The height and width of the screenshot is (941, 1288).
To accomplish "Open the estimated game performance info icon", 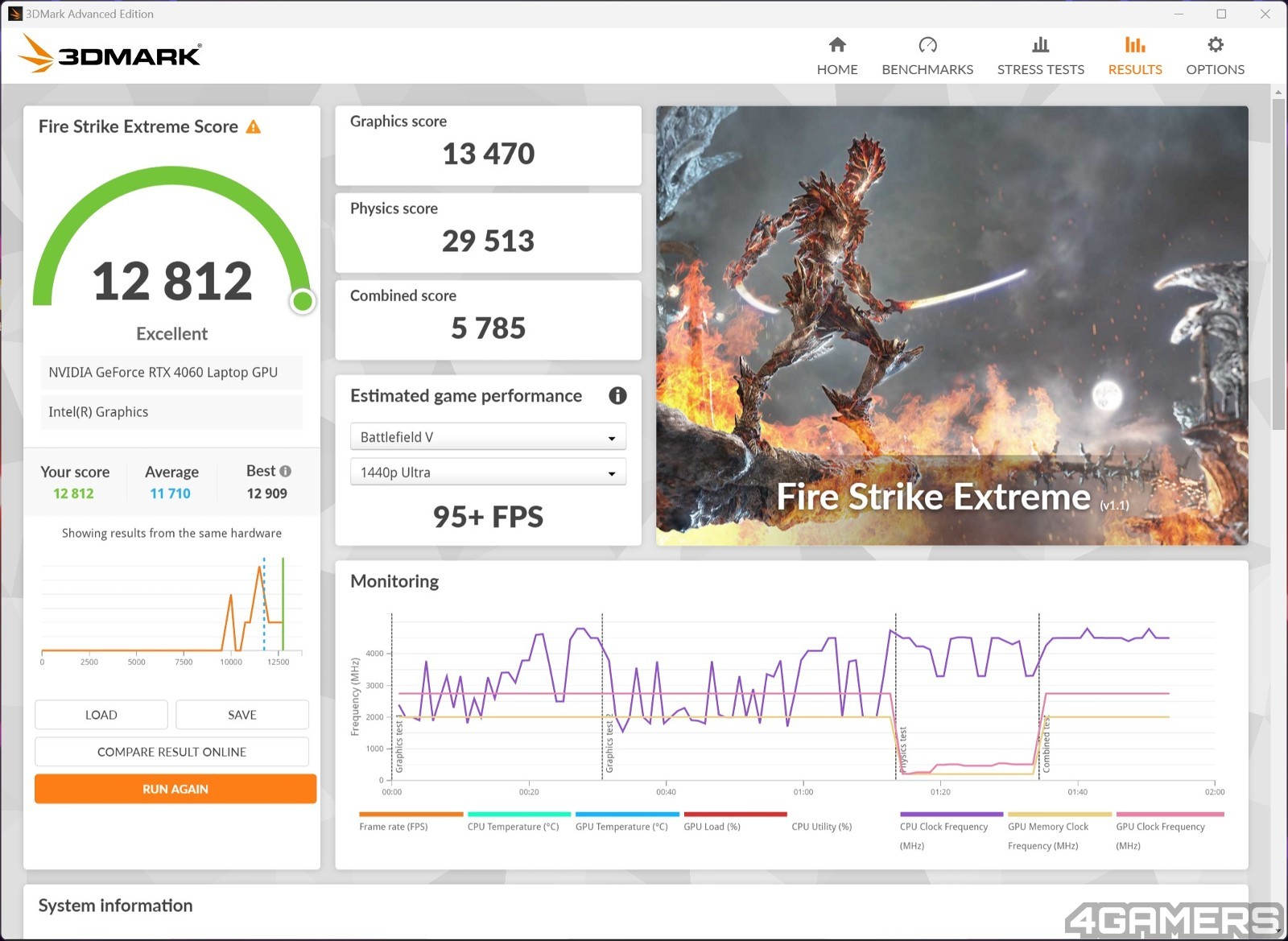I will (617, 395).
